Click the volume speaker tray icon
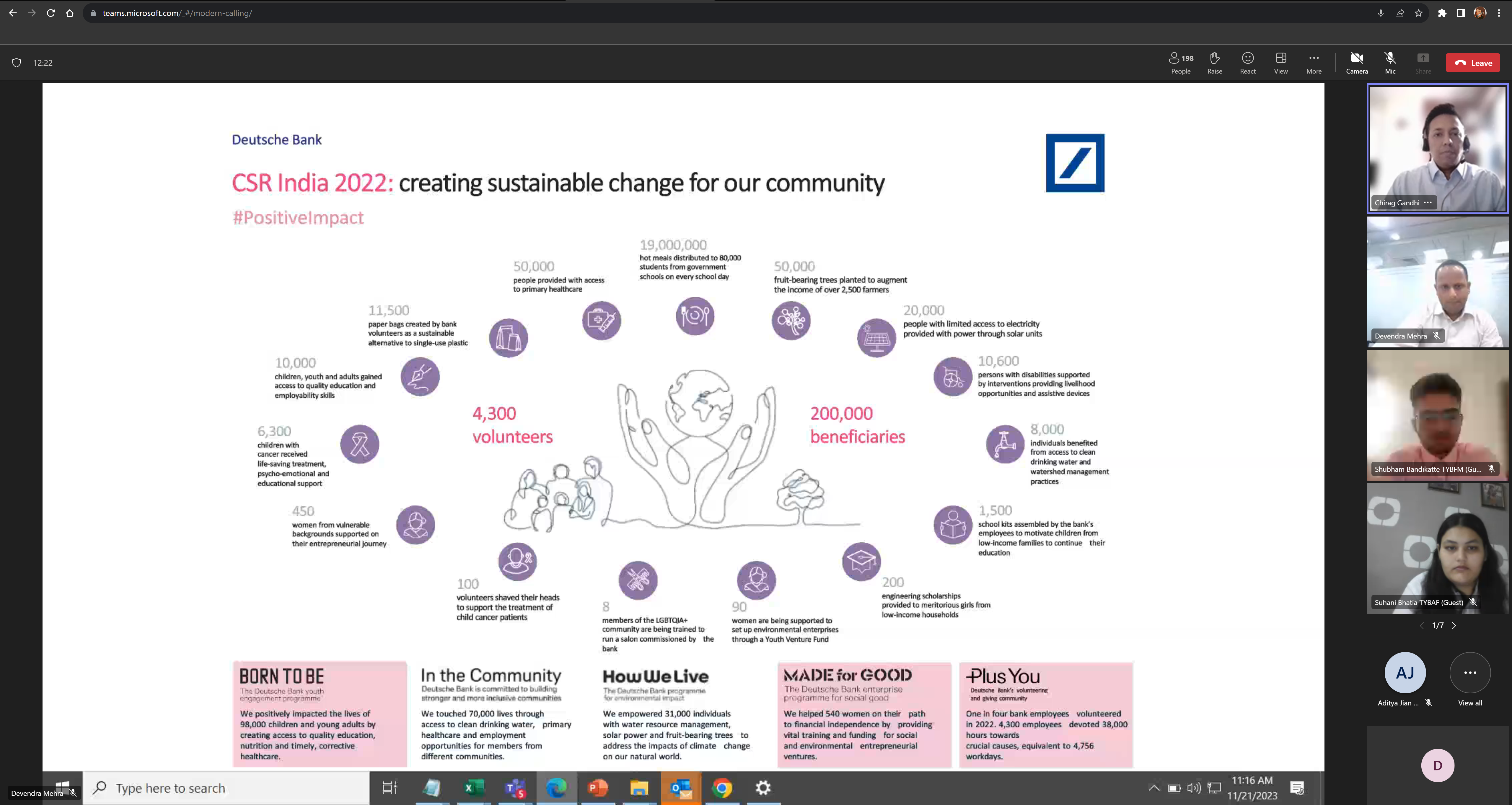This screenshot has height=805, width=1512. click(1194, 788)
